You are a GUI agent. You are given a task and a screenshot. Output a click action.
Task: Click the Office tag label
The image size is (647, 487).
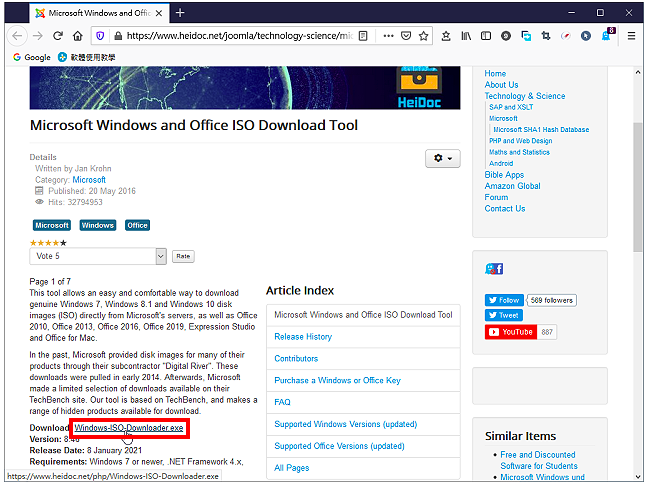(x=137, y=225)
